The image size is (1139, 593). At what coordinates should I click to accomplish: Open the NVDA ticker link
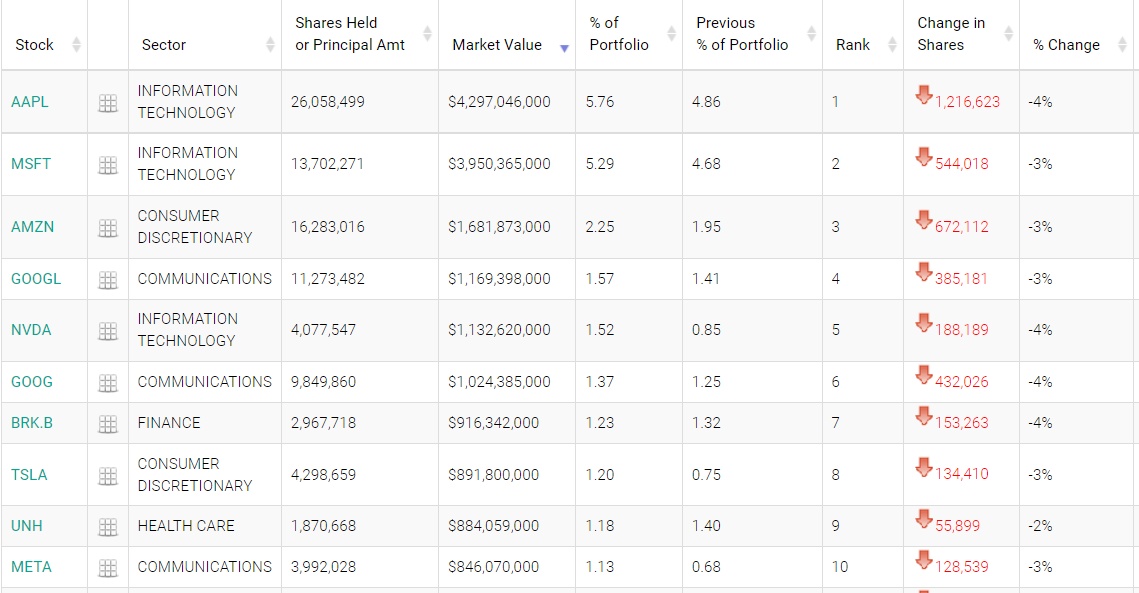click(31, 330)
